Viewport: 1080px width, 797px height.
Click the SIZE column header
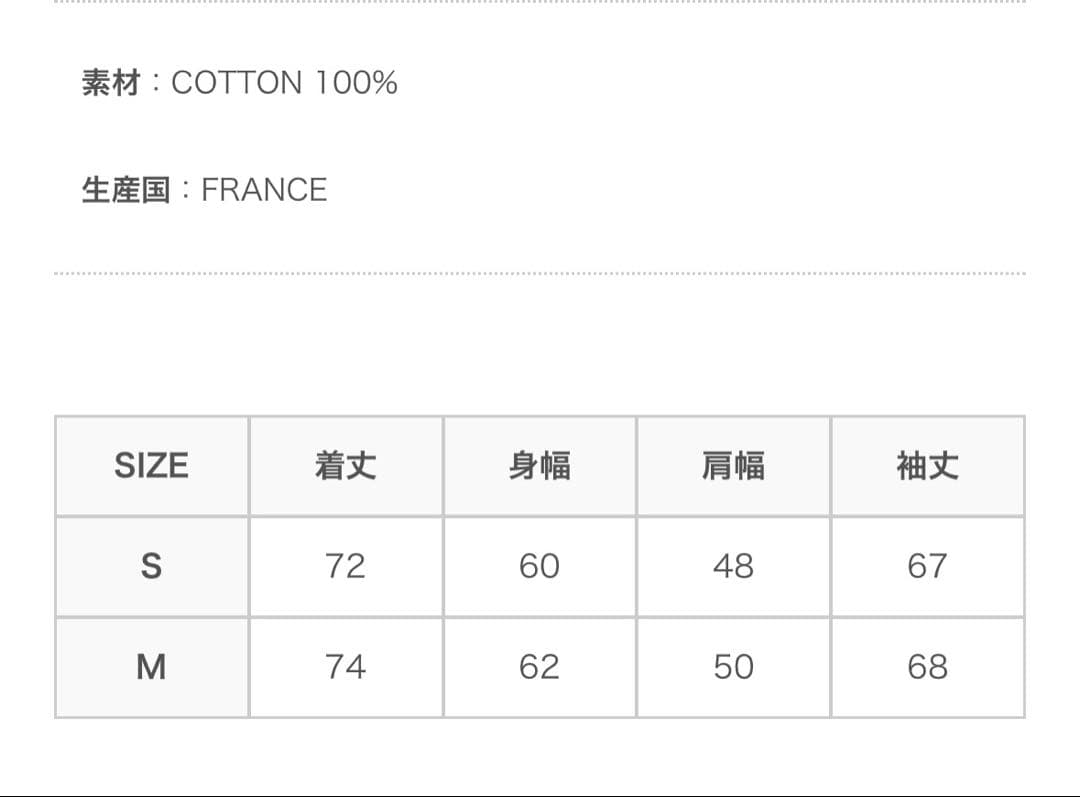click(x=151, y=466)
